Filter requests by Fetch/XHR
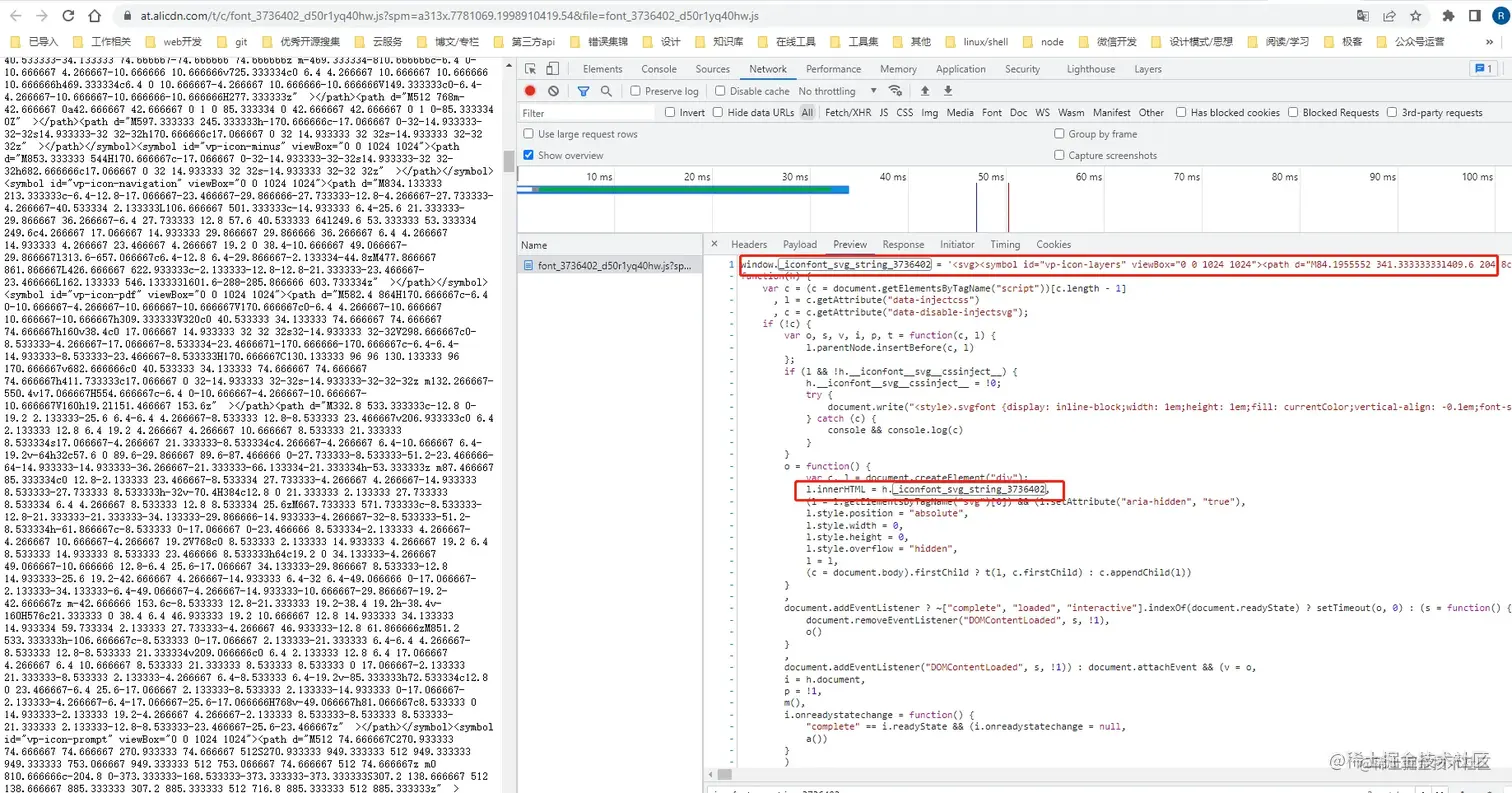The height and width of the screenshot is (793, 1512). click(848, 113)
